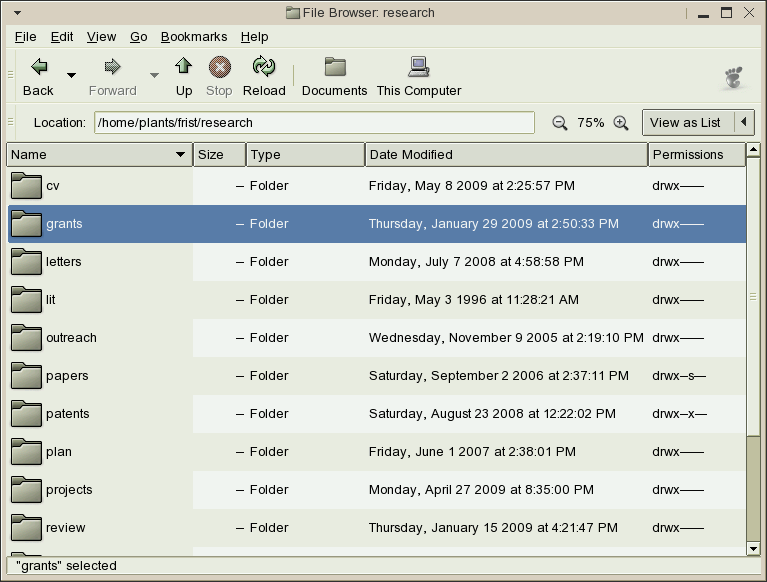Open the Edit menu
The height and width of the screenshot is (582, 767).
point(62,37)
